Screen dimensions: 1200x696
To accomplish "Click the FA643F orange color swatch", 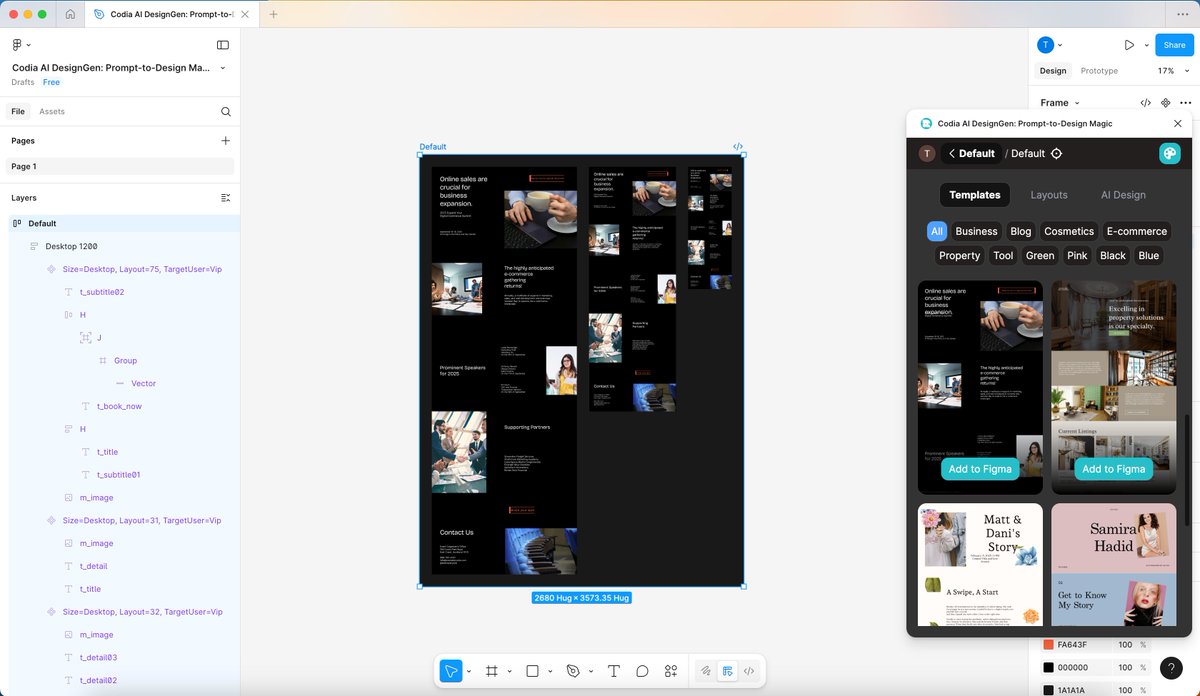I will tap(1049, 645).
